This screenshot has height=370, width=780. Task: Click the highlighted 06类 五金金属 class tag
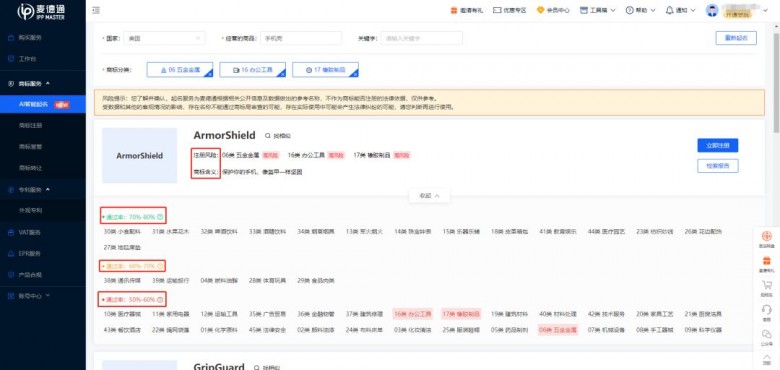[558, 330]
